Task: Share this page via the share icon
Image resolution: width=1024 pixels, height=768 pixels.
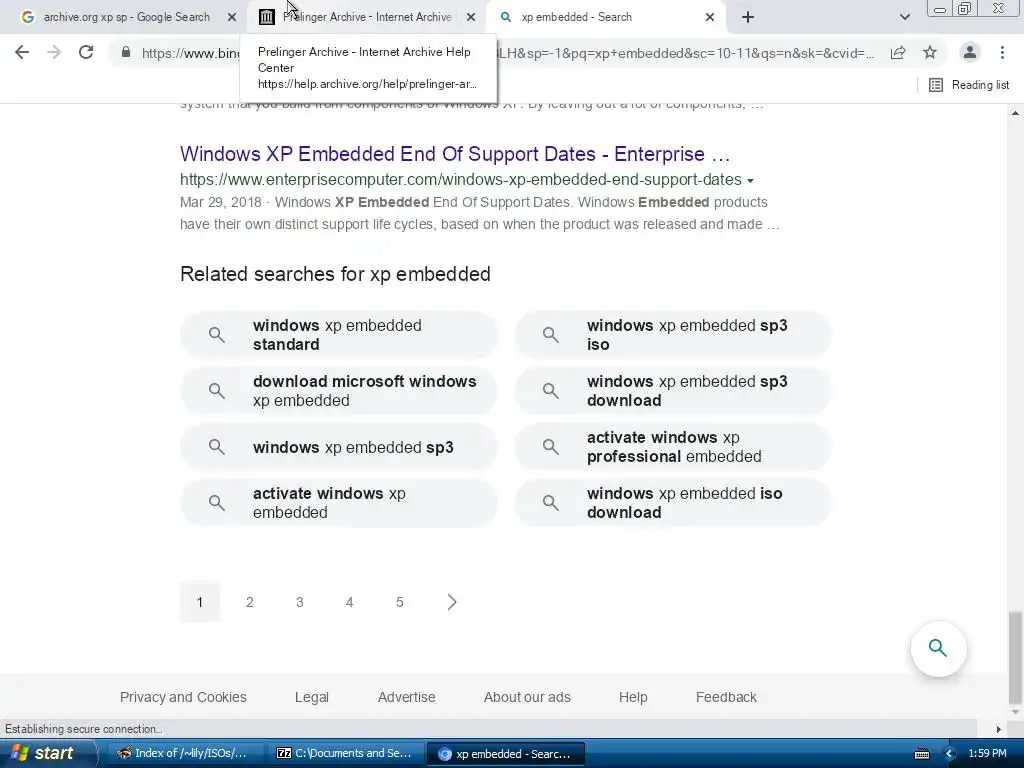Action: [x=898, y=53]
